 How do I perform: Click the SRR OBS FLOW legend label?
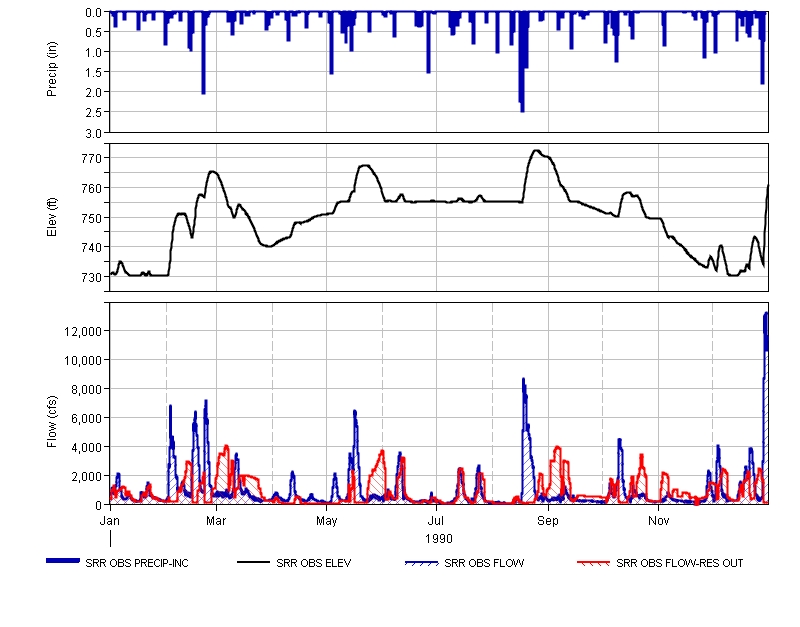[484, 563]
